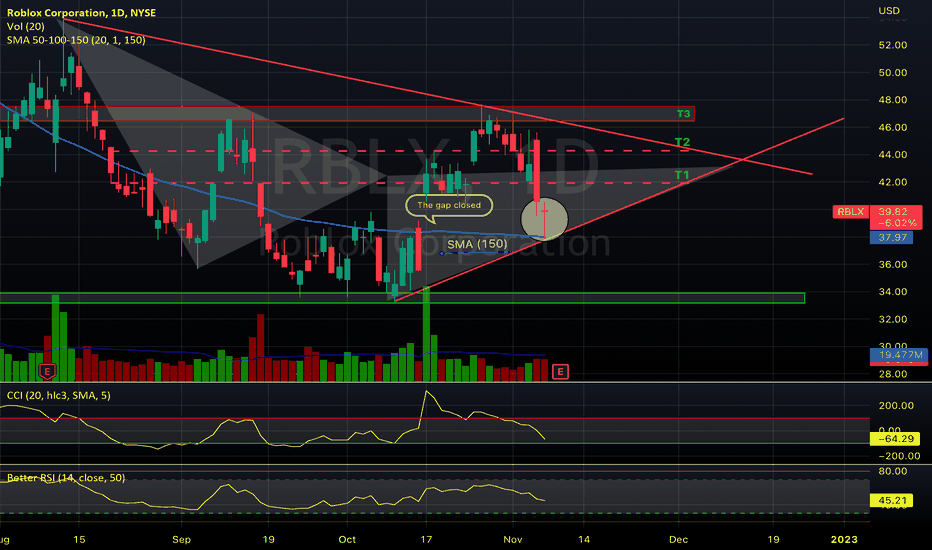Click the RBLX price tag label
Viewport: 932px width, 550px height.
tap(851, 212)
